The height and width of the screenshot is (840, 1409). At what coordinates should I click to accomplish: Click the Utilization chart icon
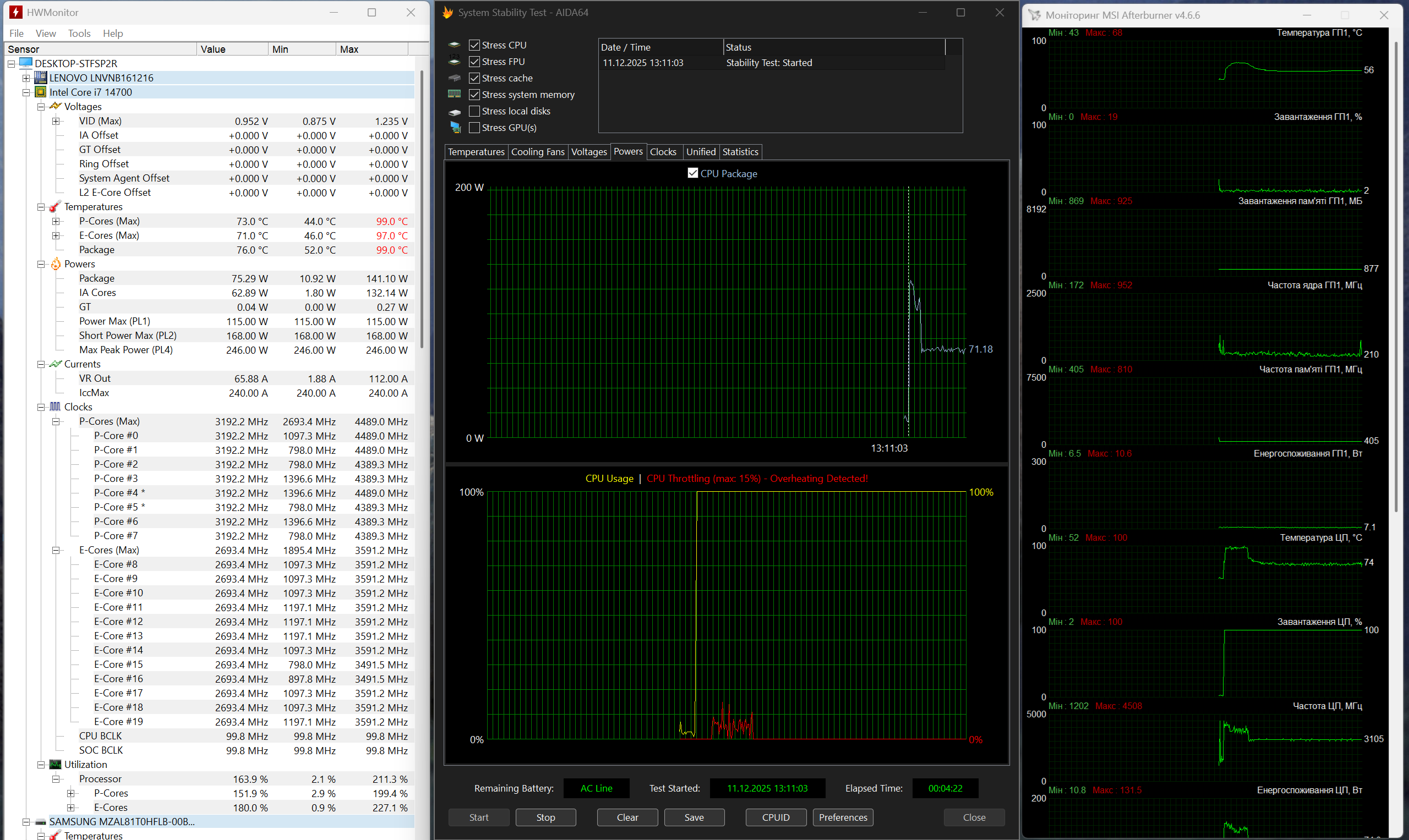[x=55, y=765]
